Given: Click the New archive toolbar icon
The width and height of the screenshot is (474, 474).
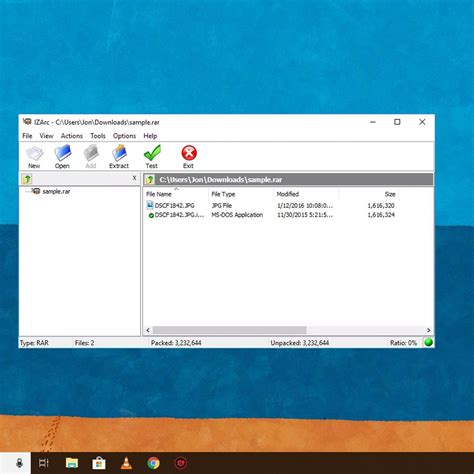Looking at the screenshot, I should (34, 153).
